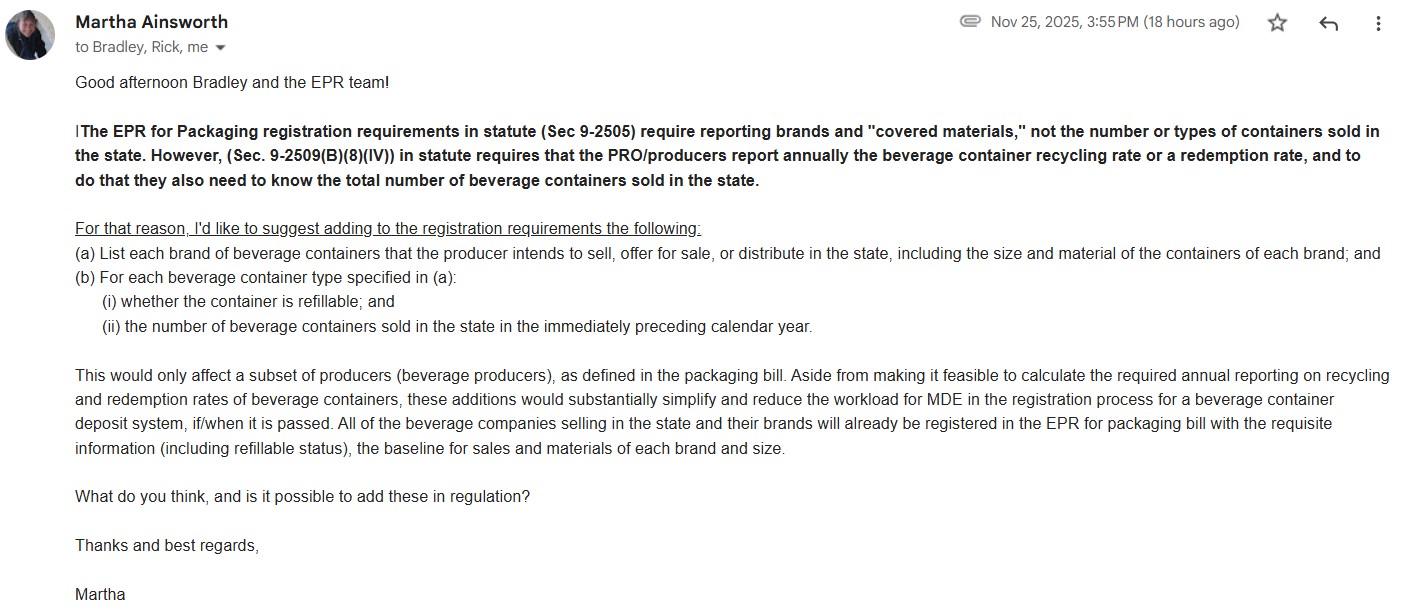
Task: Click the 'Good afternoon Bradley' greeting line
Action: (x=231, y=82)
